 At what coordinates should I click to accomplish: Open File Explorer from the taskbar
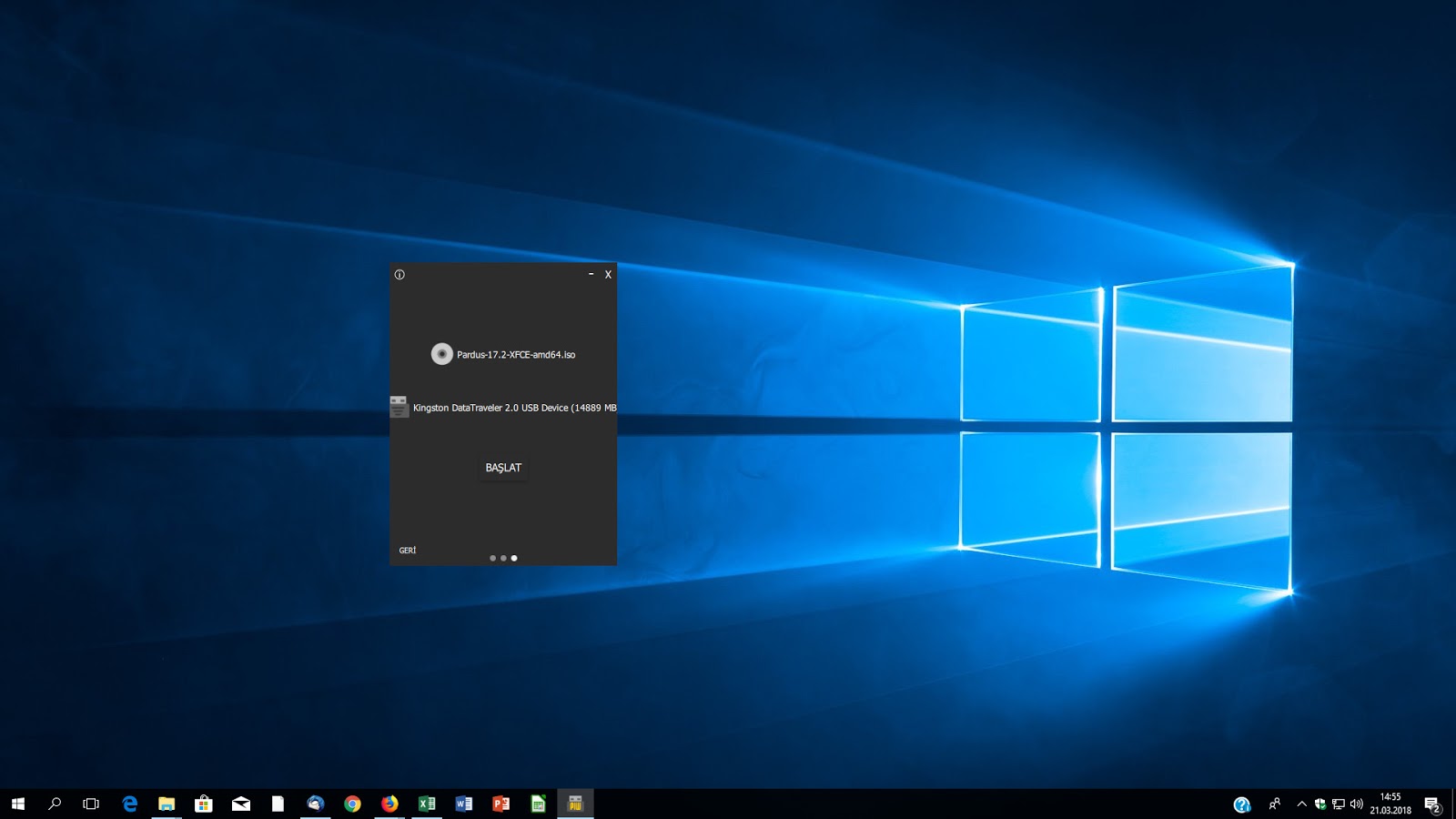point(167,804)
